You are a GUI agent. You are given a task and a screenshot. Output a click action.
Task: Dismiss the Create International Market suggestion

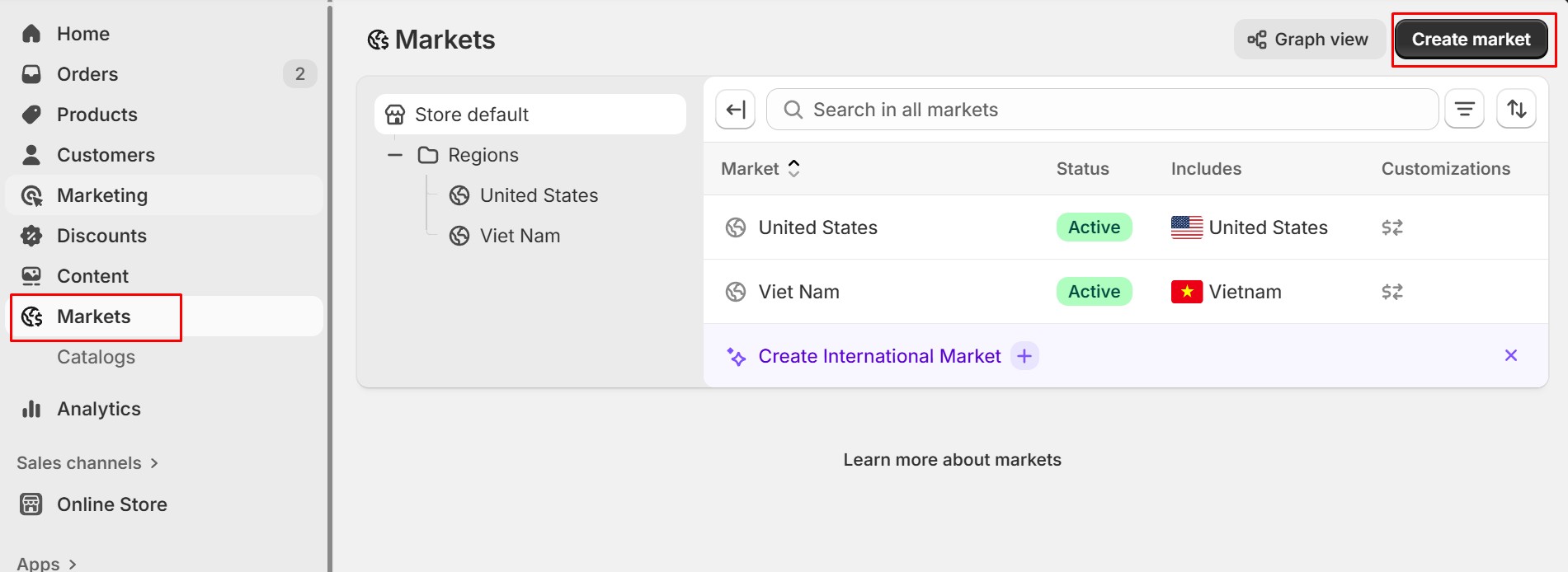click(1511, 355)
